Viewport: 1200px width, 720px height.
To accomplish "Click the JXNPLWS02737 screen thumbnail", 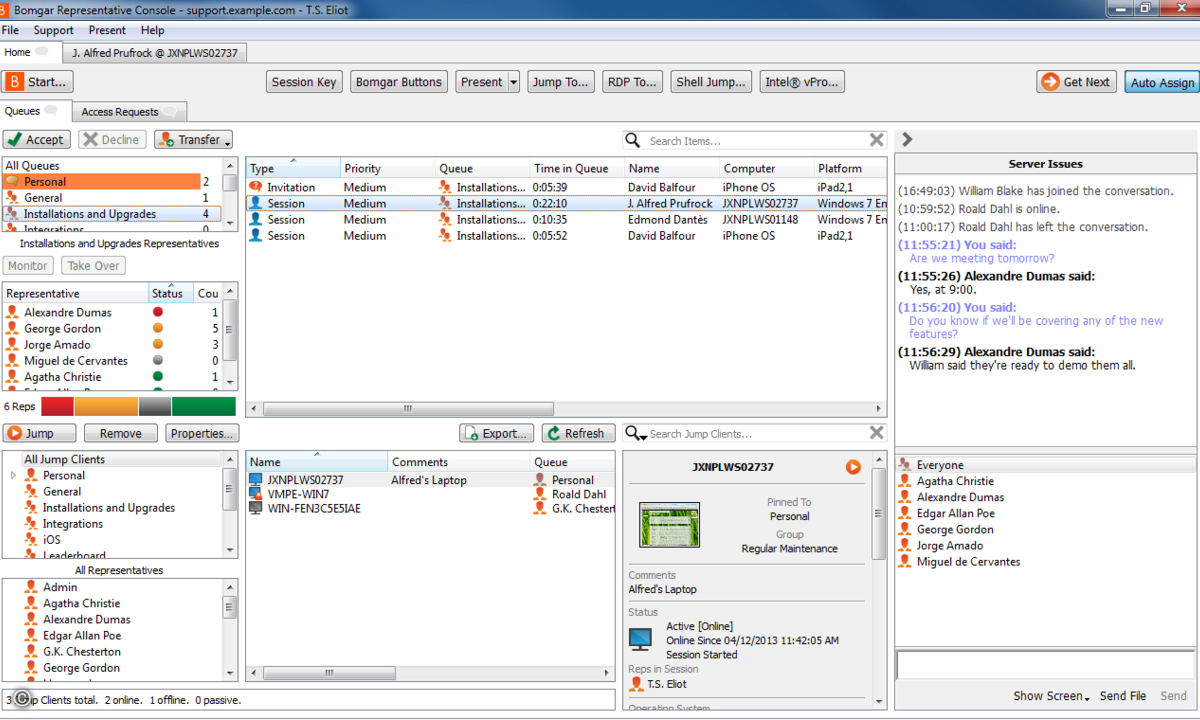I will pyautogui.click(x=670, y=524).
